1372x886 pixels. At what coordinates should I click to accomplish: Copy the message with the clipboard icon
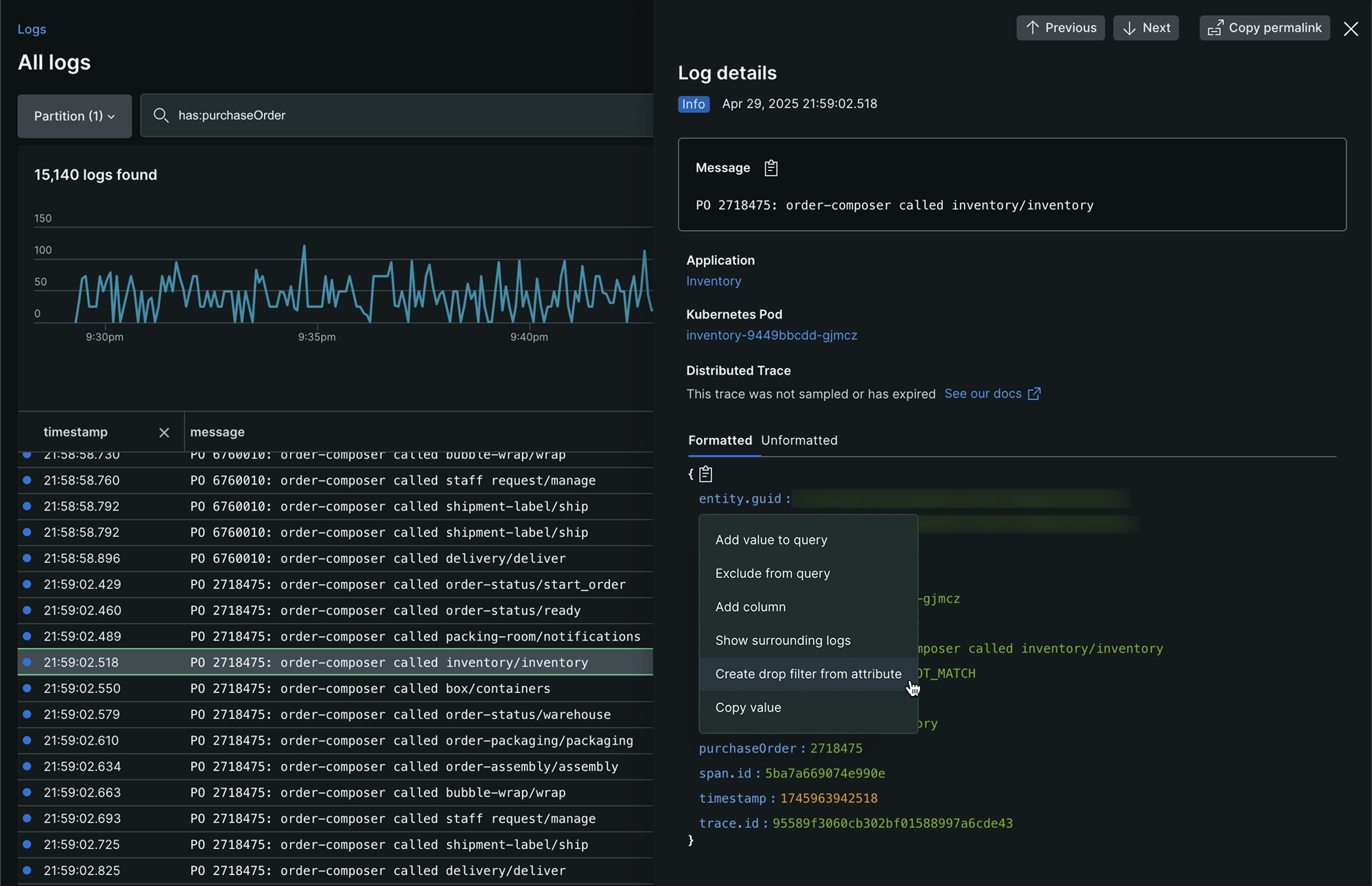(x=771, y=168)
